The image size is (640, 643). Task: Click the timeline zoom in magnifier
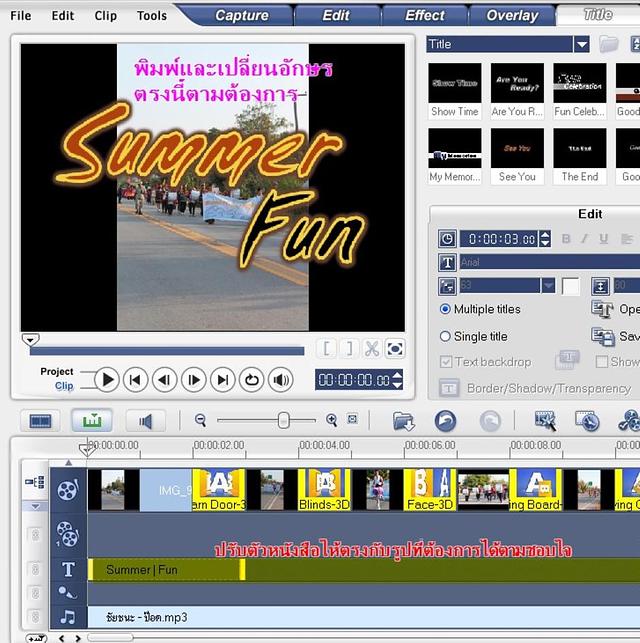click(332, 421)
